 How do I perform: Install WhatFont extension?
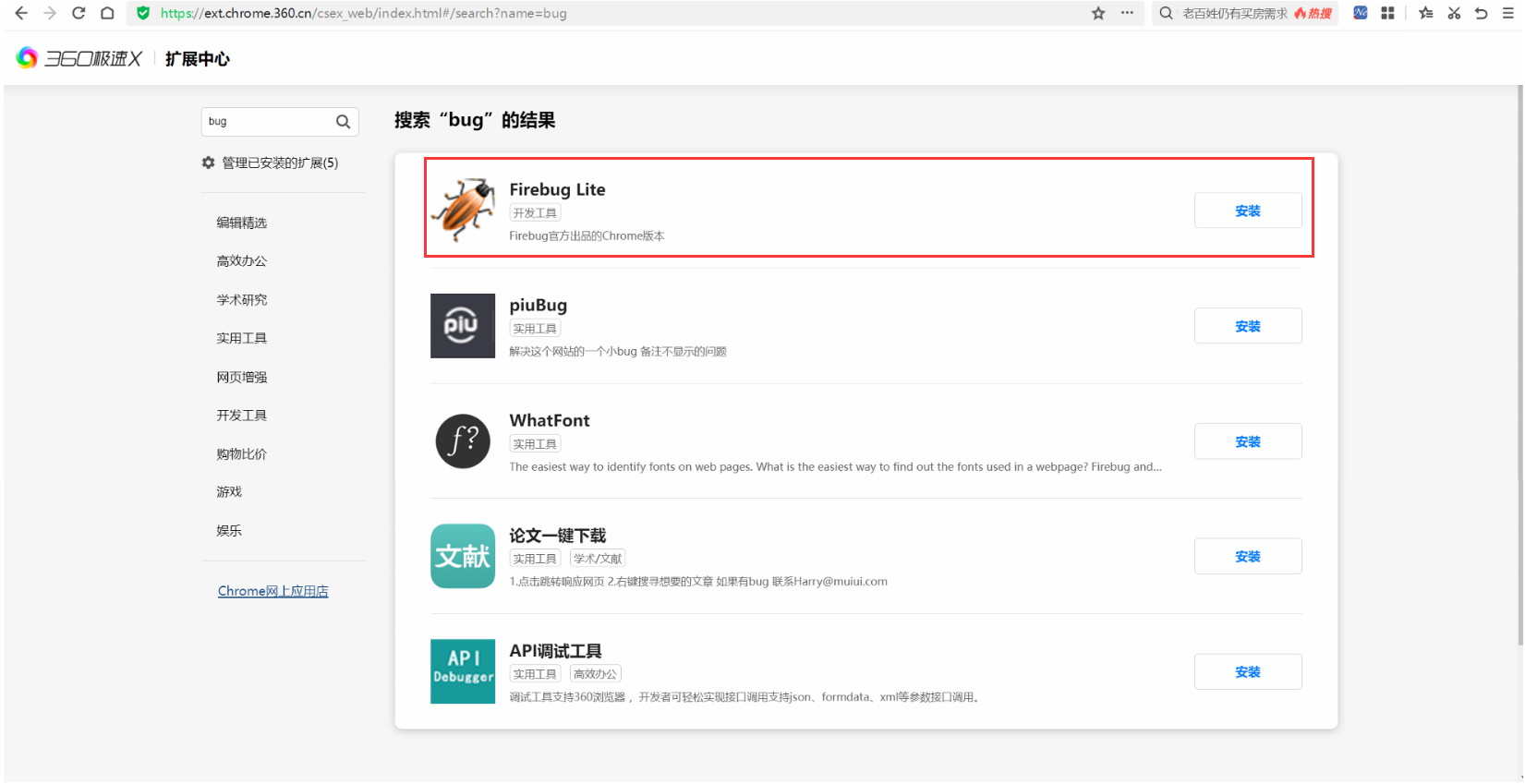tap(1248, 441)
